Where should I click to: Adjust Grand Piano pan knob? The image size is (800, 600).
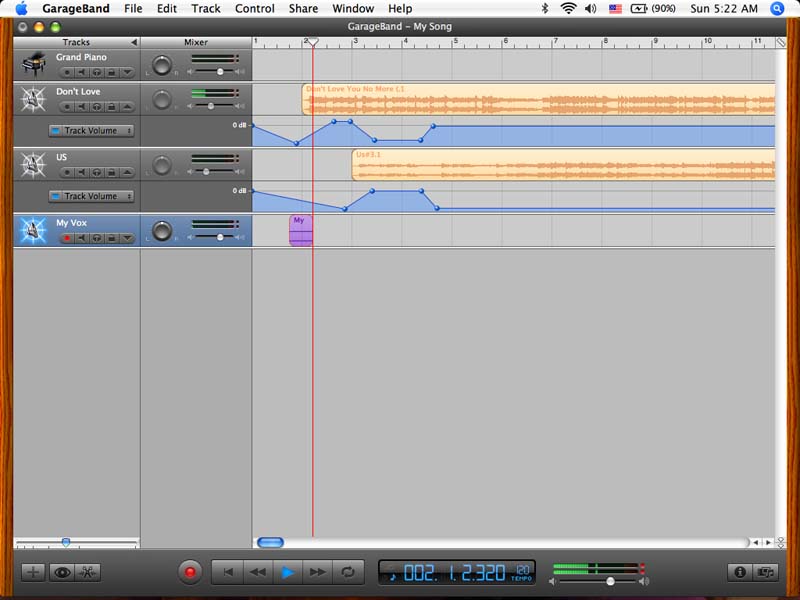tap(162, 65)
